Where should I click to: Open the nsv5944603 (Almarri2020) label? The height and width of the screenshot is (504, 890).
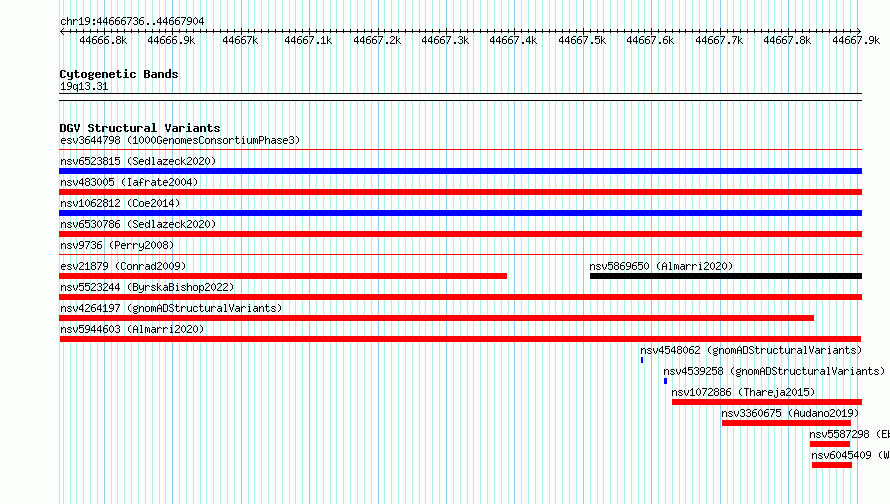click(132, 329)
